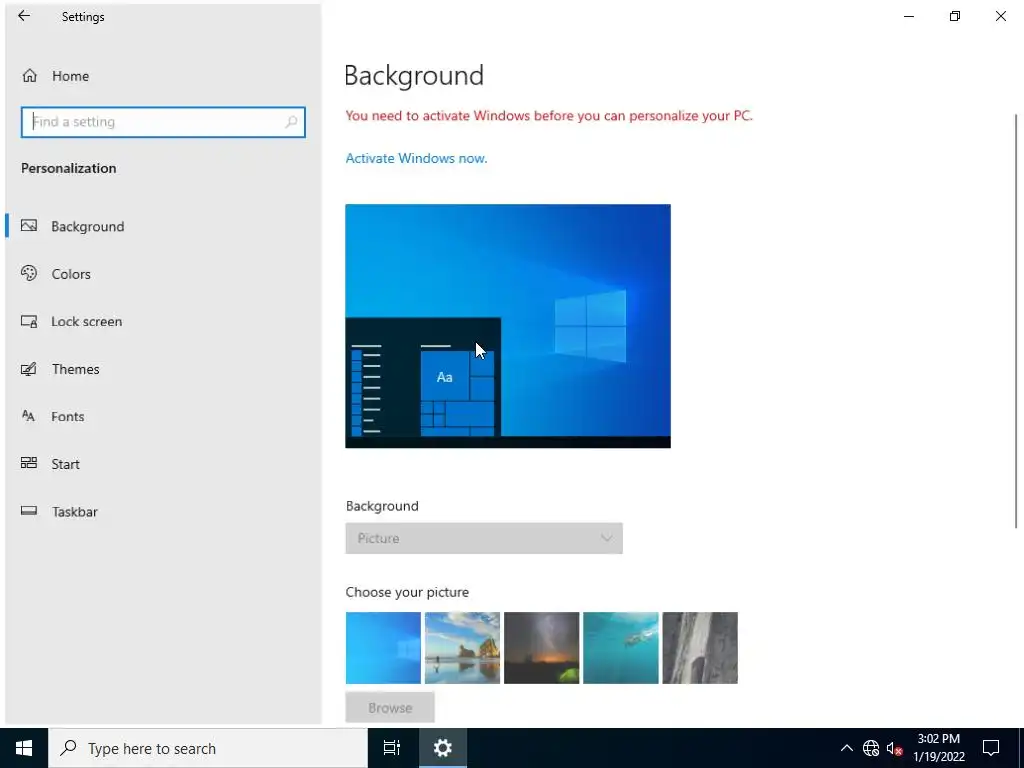Click the Lock screen monitor icon
This screenshot has height=768, width=1024.
point(29,321)
